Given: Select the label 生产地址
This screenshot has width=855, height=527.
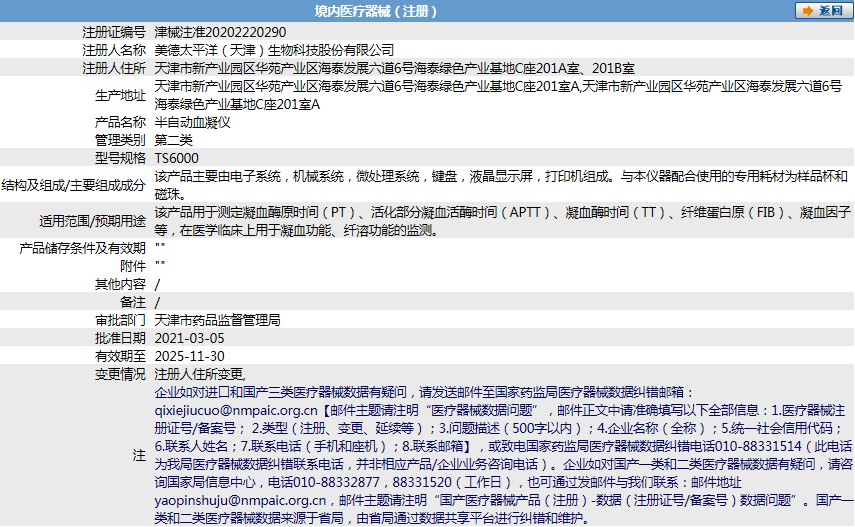Looking at the screenshot, I should 121,95.
